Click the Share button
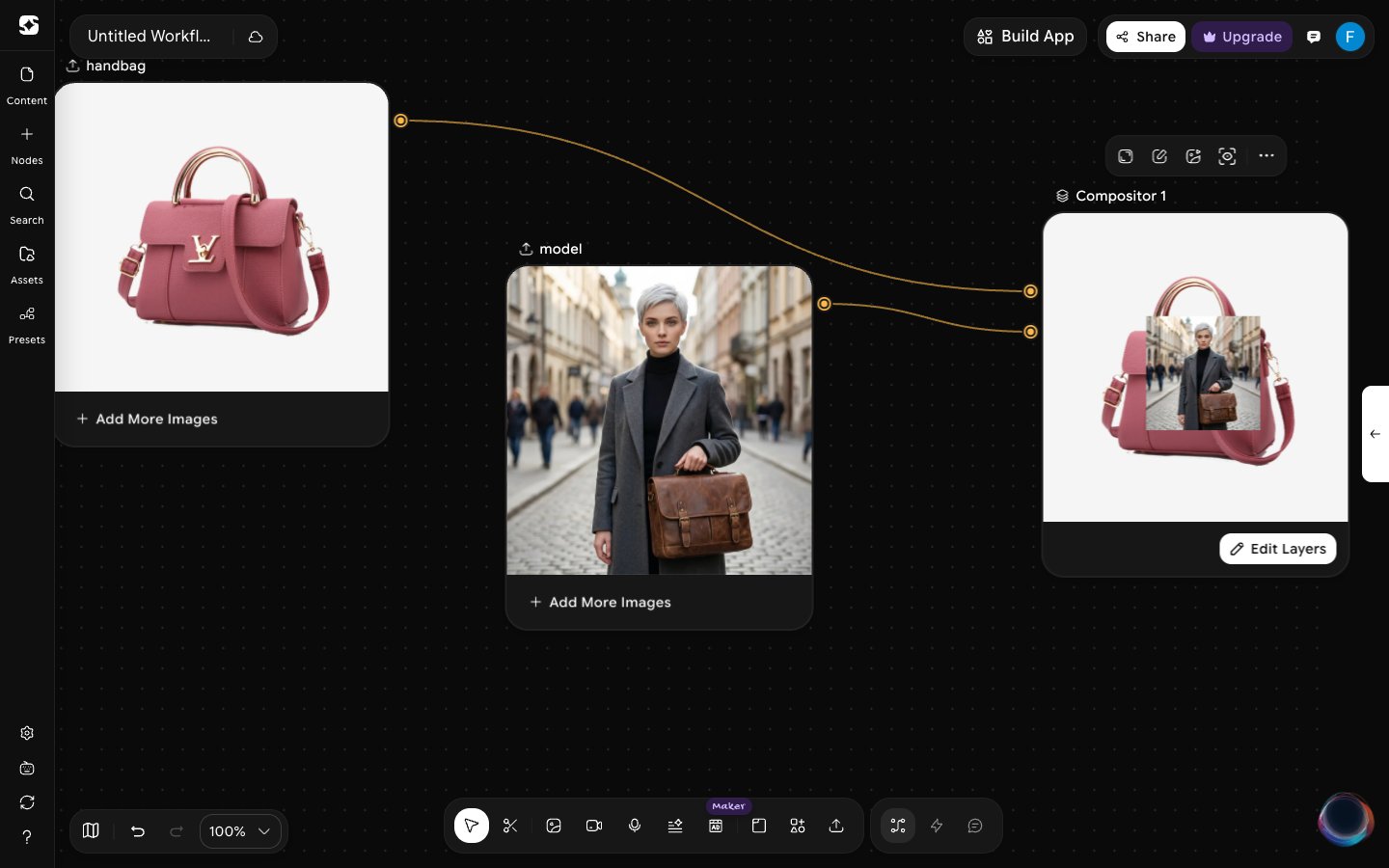 point(1146,37)
